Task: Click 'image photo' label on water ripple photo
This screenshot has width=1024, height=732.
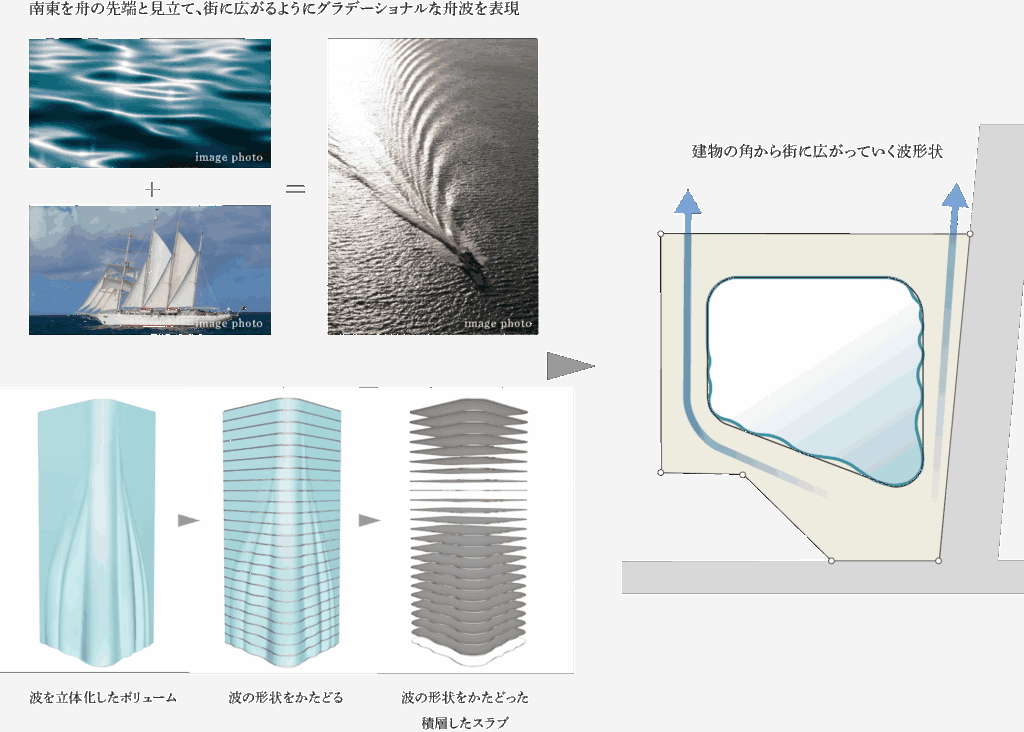Action: [229, 157]
